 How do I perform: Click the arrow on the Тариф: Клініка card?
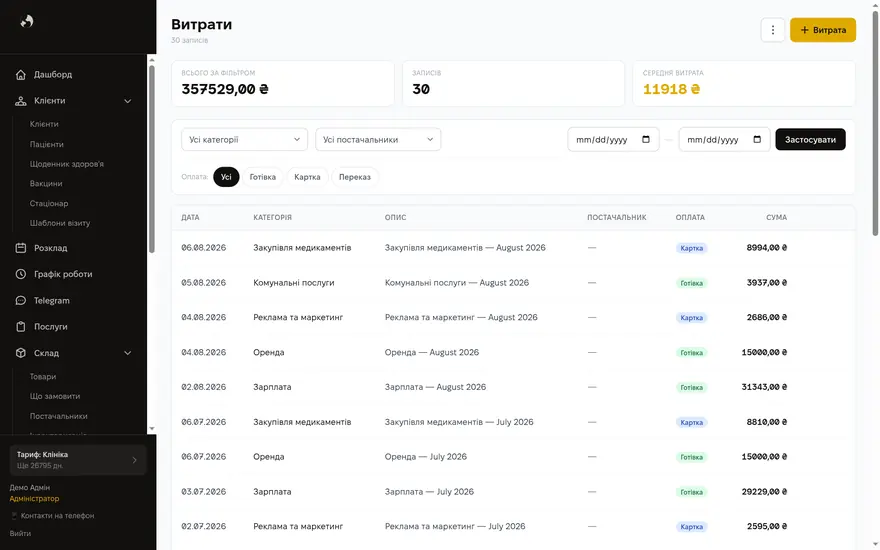tap(135, 460)
